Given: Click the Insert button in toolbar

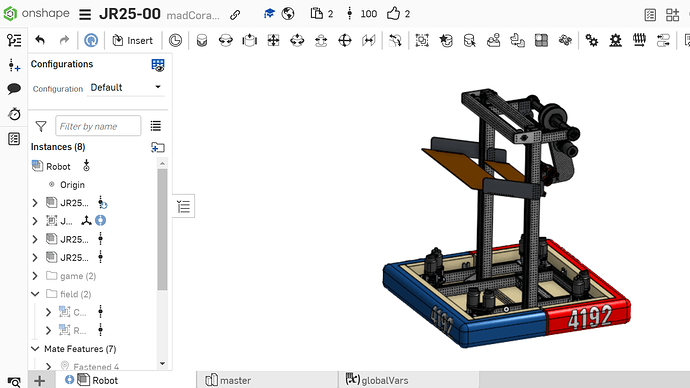Looking at the screenshot, I should click(x=132, y=40).
